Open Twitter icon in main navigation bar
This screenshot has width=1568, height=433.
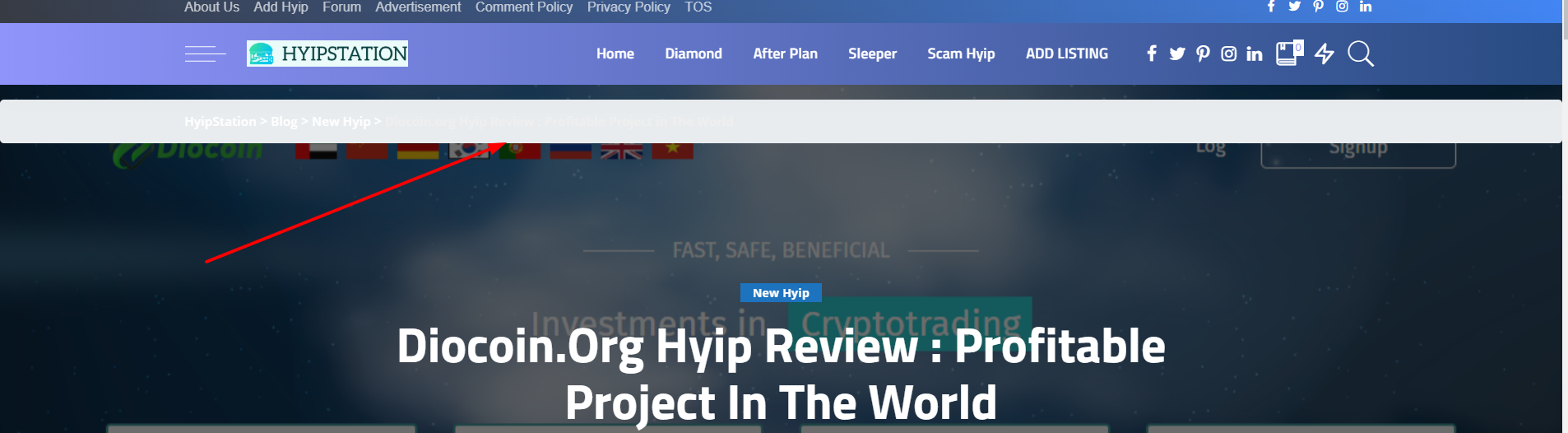pos(1177,54)
